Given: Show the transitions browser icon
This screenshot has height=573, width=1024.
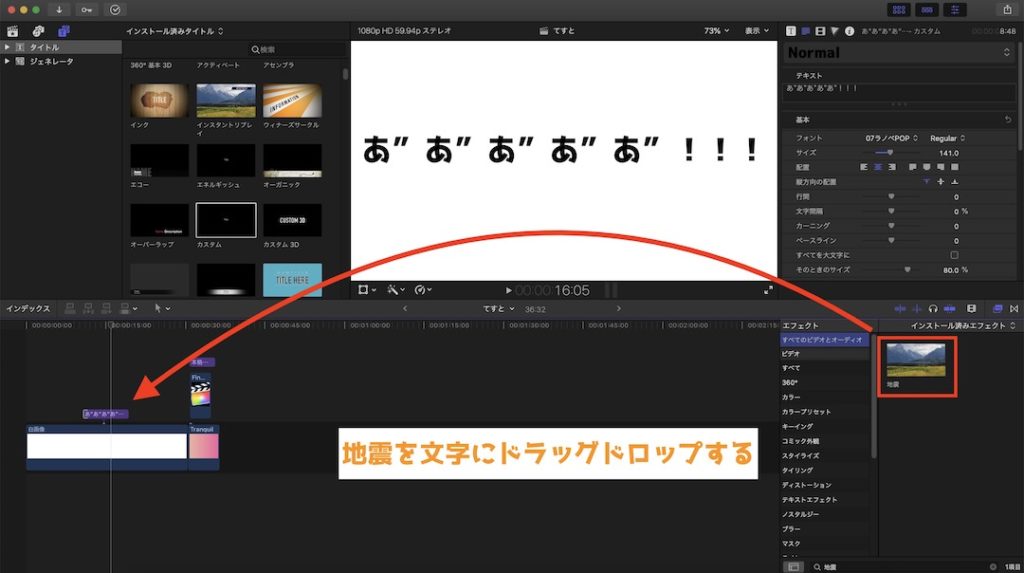Looking at the screenshot, I should click(1014, 308).
